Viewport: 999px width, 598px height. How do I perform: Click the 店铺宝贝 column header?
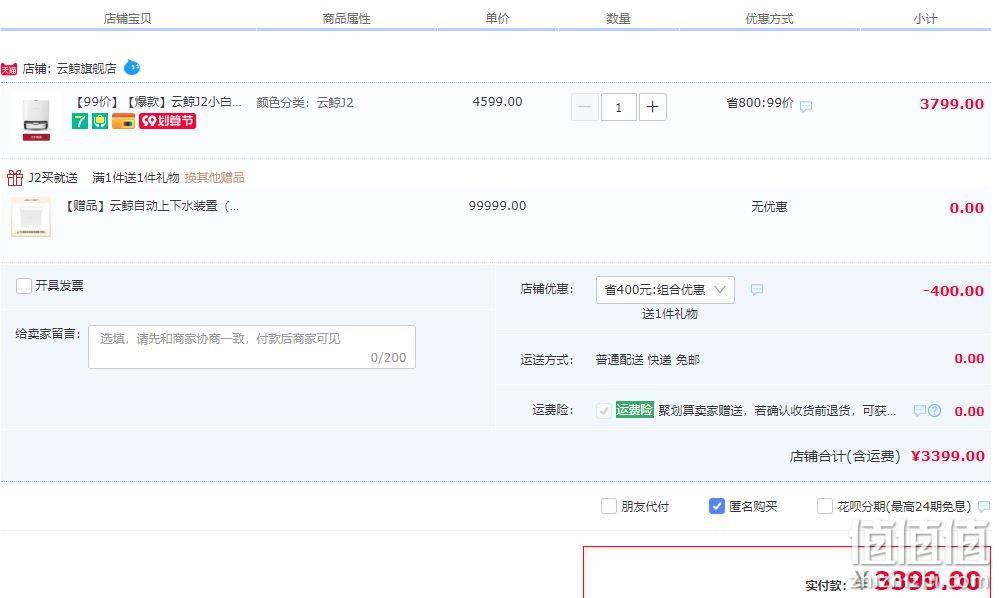pos(127,18)
